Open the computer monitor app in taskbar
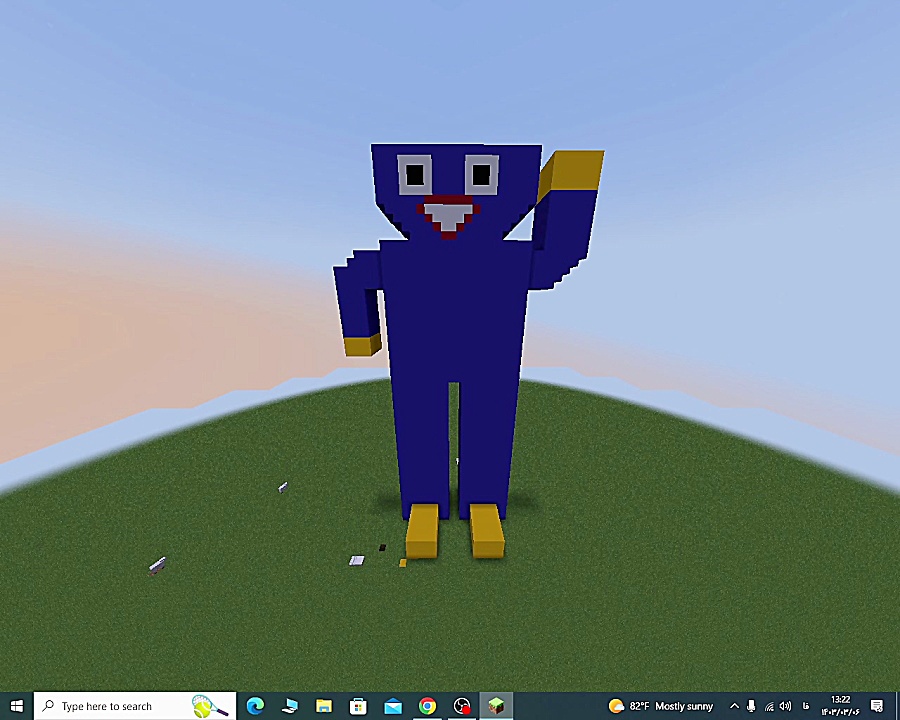900x720 pixels. point(290,706)
